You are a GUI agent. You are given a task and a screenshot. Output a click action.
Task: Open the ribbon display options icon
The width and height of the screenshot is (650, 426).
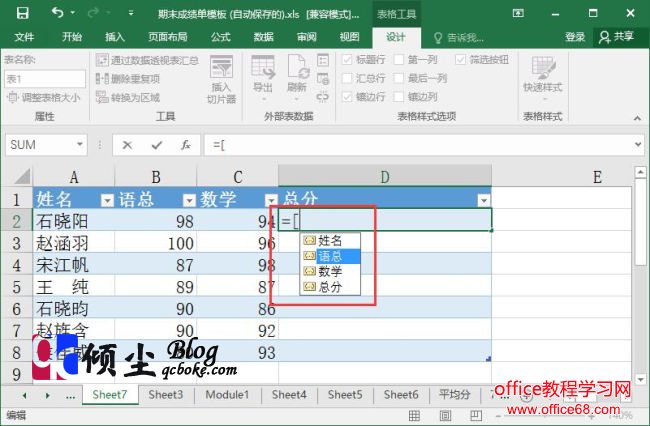(x=518, y=13)
